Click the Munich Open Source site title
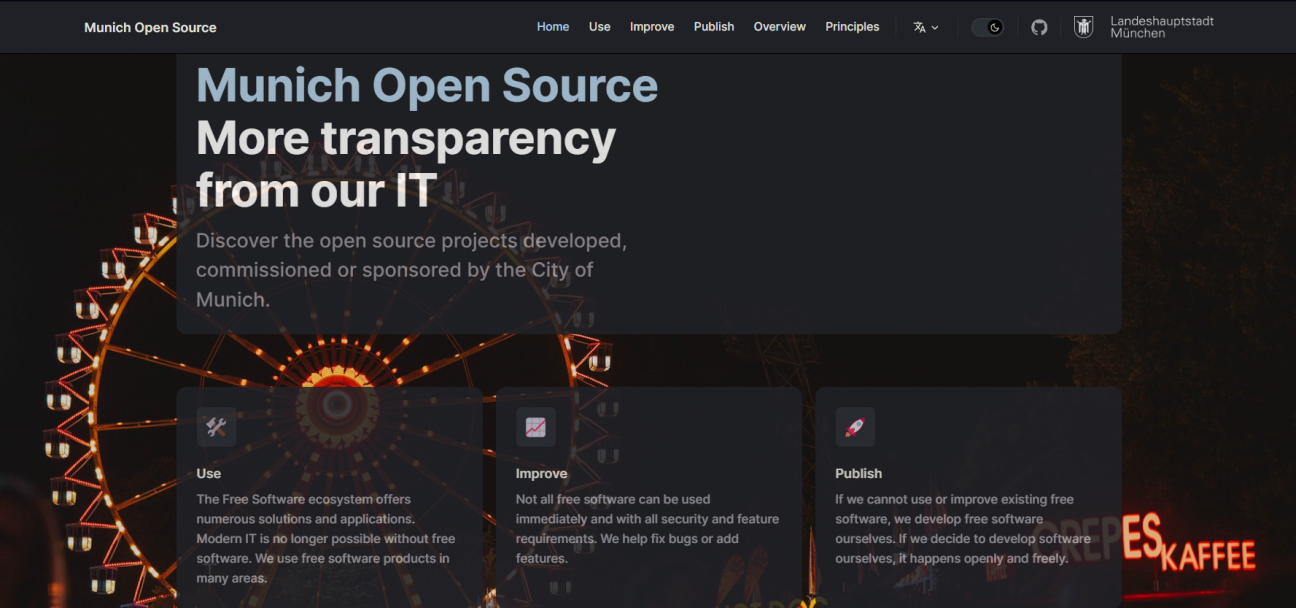 point(150,27)
